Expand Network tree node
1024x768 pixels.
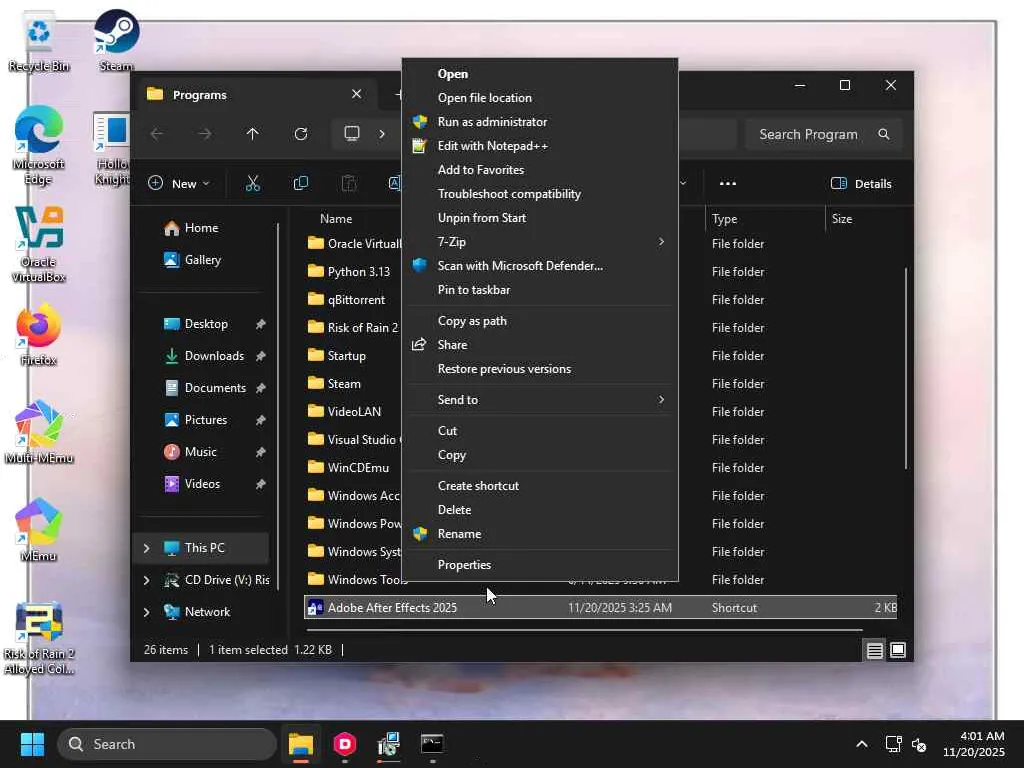pyautogui.click(x=146, y=612)
